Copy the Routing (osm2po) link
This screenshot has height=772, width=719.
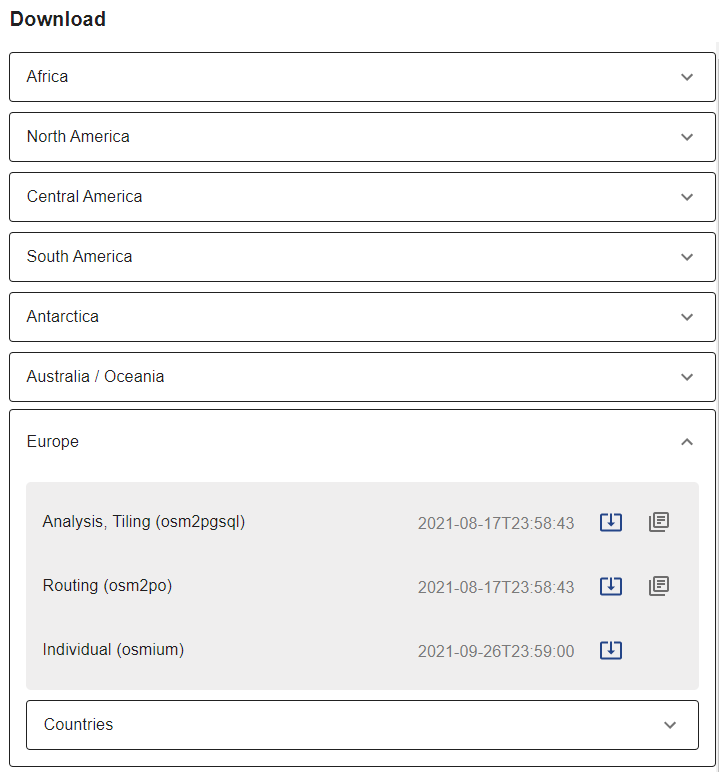[x=658, y=586]
